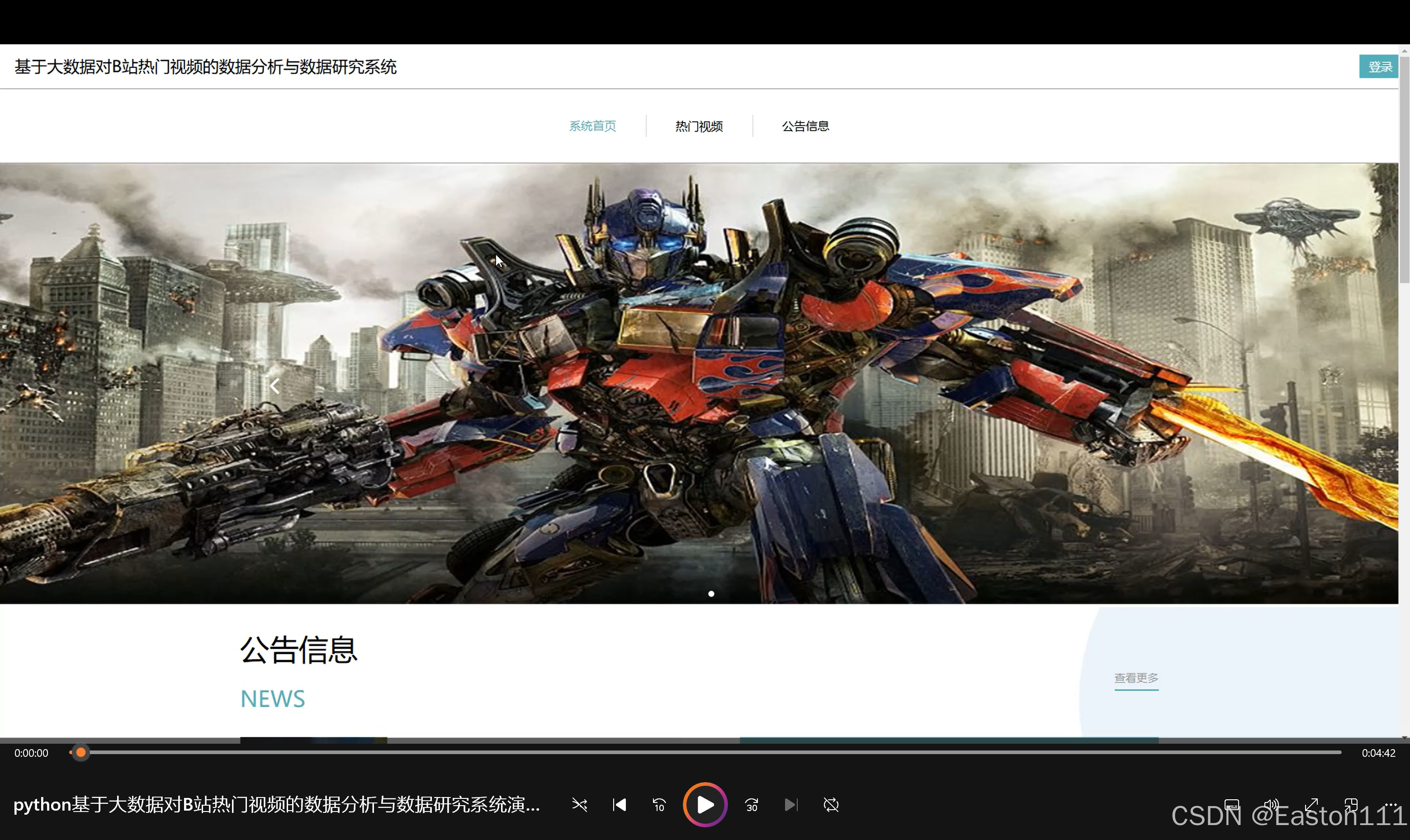The height and width of the screenshot is (840, 1410).
Task: Open the more options menu
Action: click(x=1390, y=804)
